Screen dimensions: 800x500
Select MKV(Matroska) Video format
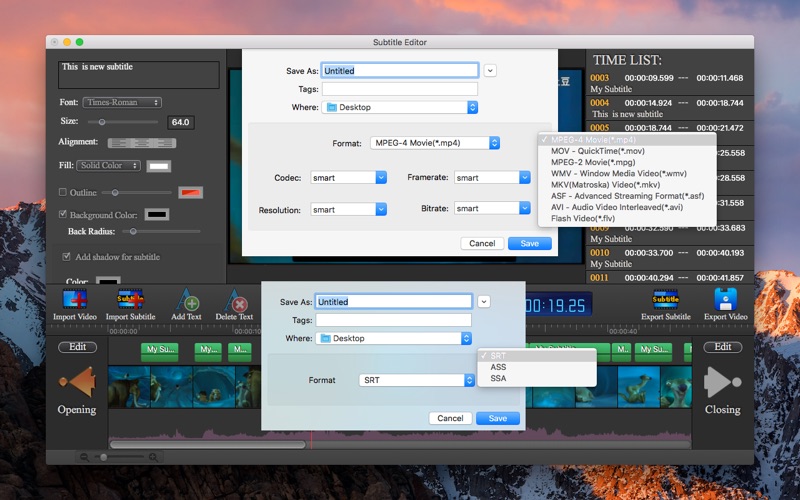[x=627, y=185]
